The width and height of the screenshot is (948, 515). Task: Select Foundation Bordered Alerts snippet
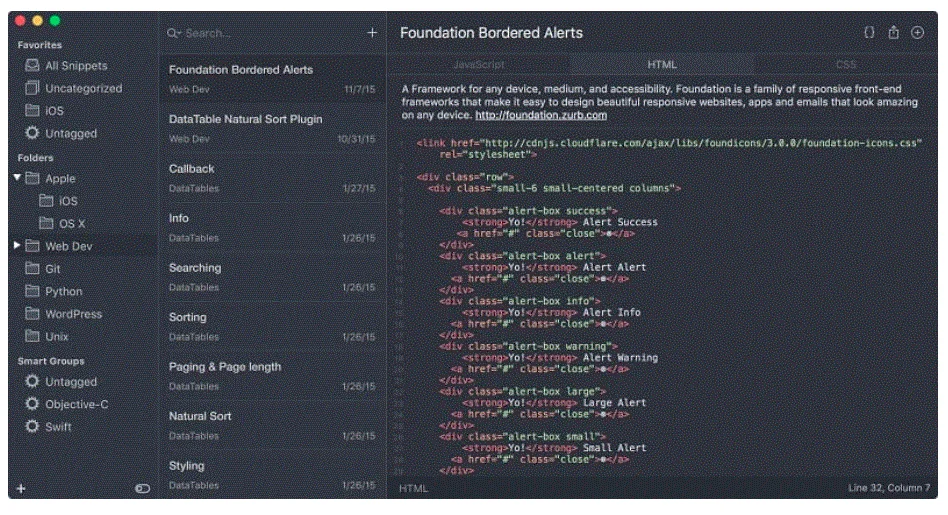pos(272,79)
